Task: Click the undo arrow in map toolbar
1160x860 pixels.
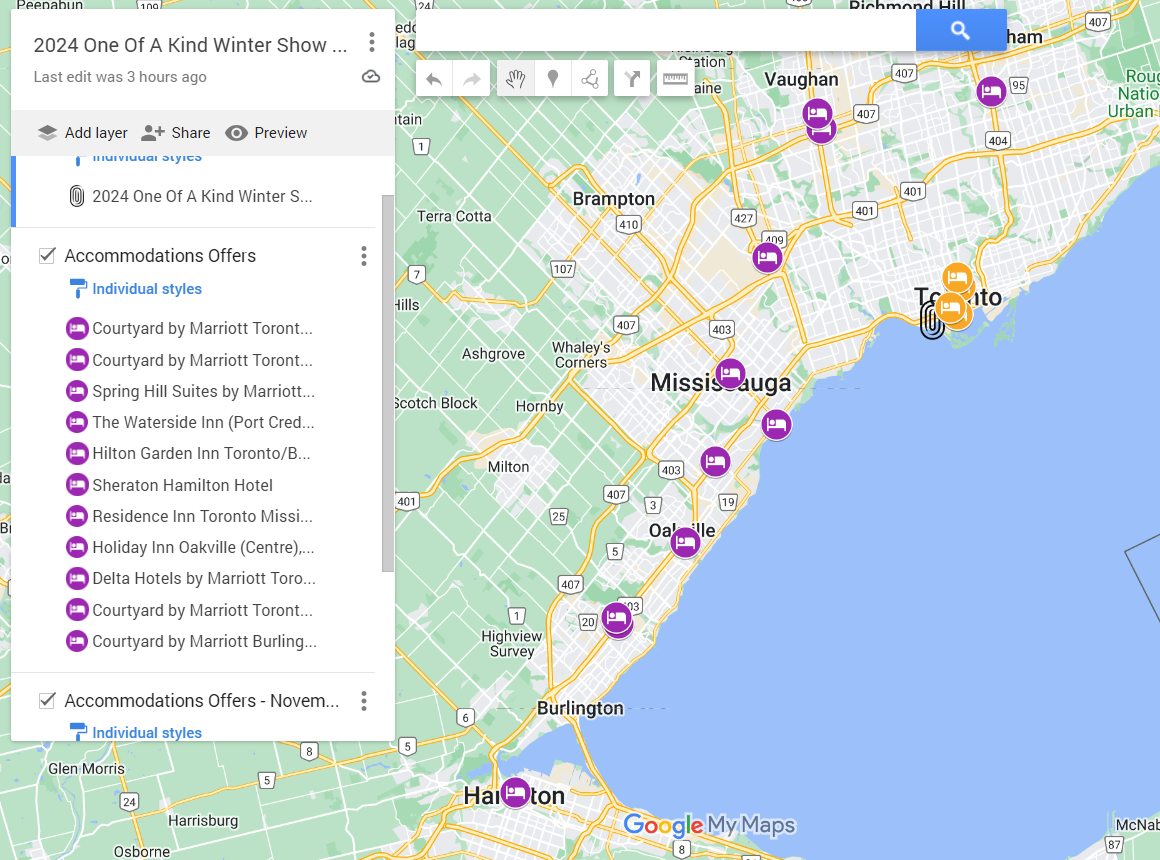Action: click(x=434, y=79)
